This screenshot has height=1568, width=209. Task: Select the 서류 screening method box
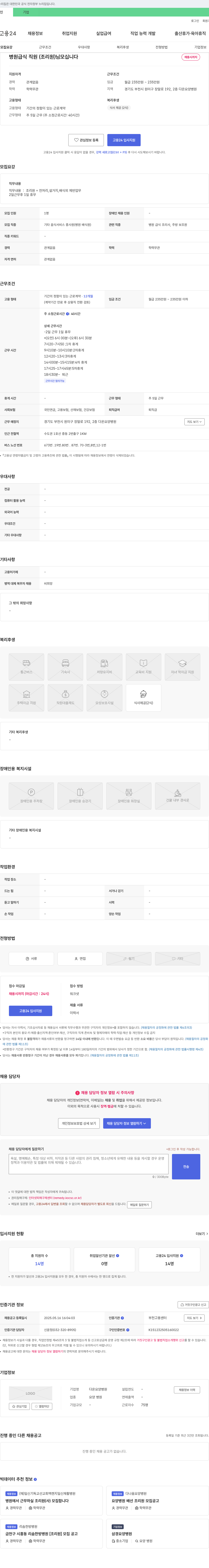[x=31, y=959]
